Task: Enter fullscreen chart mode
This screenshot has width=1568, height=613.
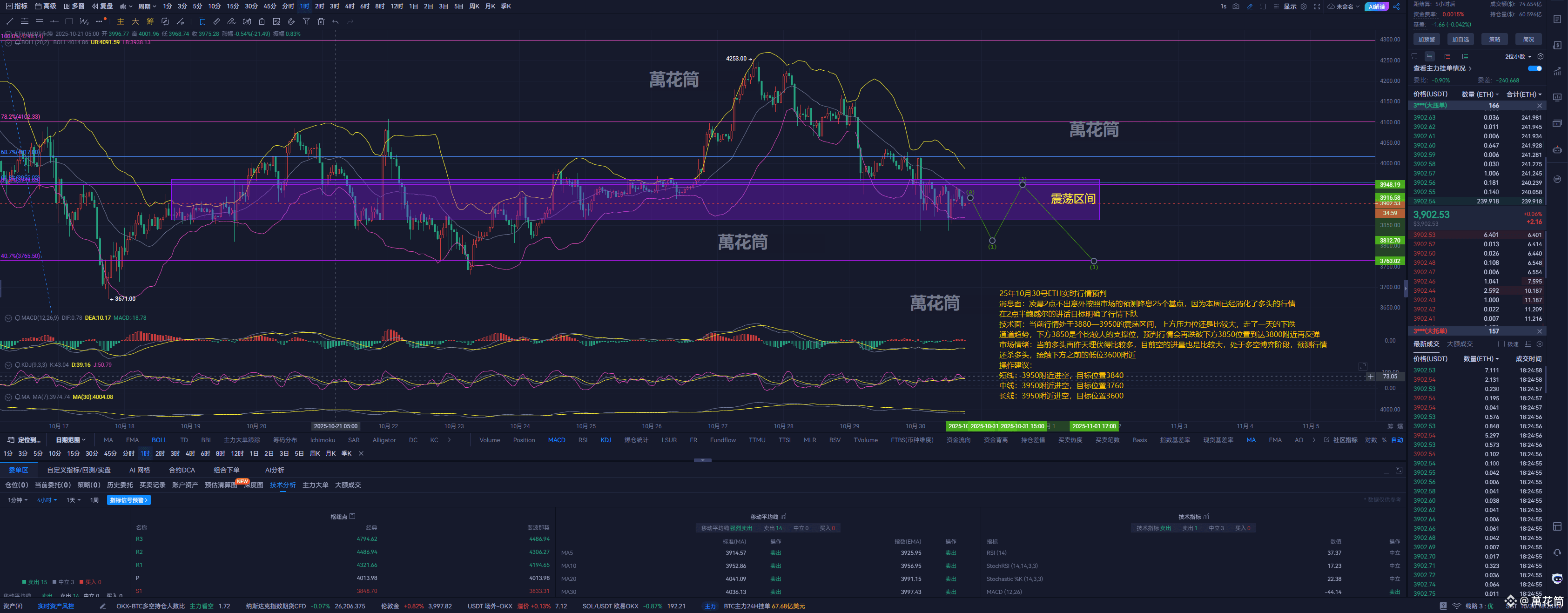Action: [1317, 6]
